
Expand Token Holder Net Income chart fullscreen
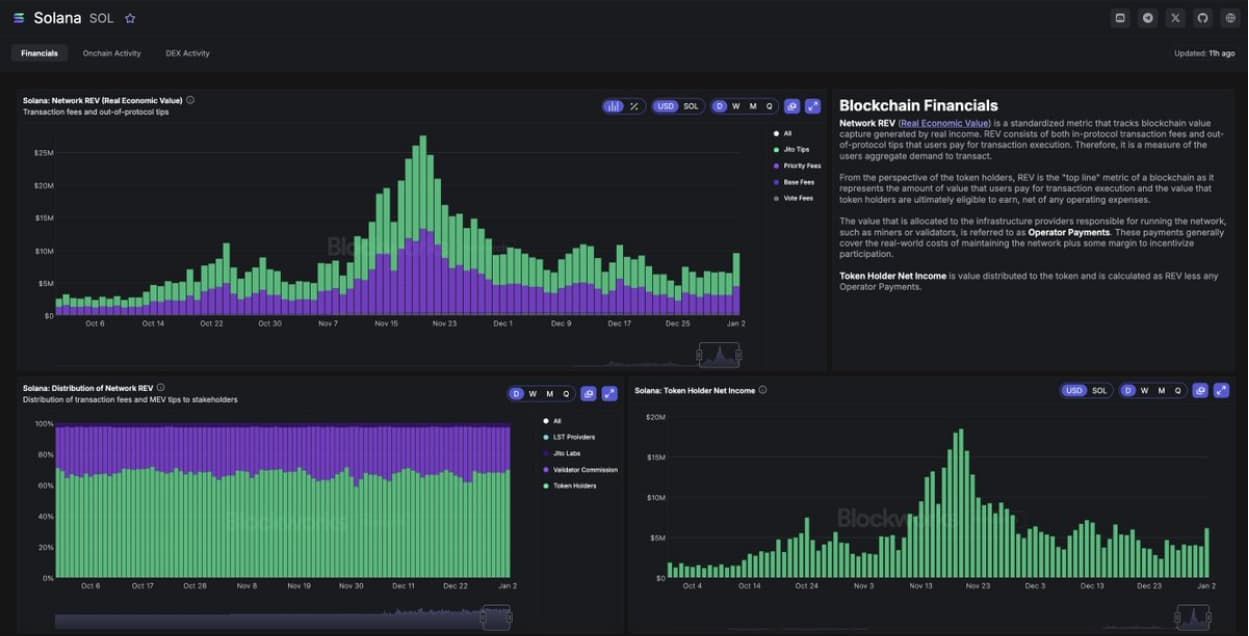coord(1221,390)
